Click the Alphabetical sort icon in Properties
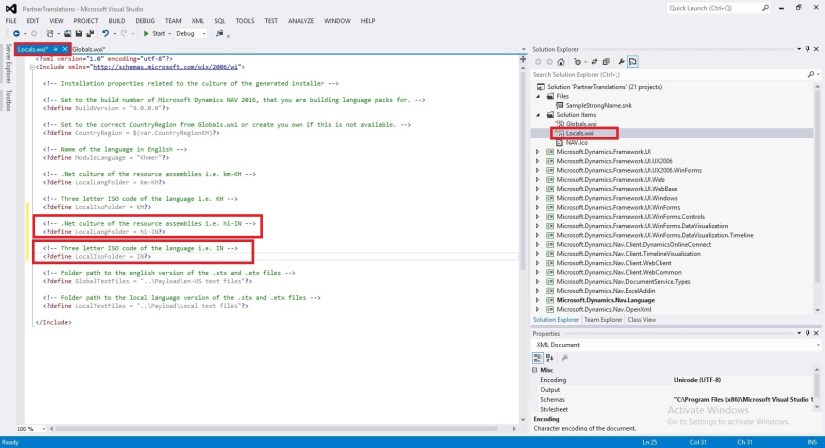The height and width of the screenshot is (448, 825). [549, 357]
